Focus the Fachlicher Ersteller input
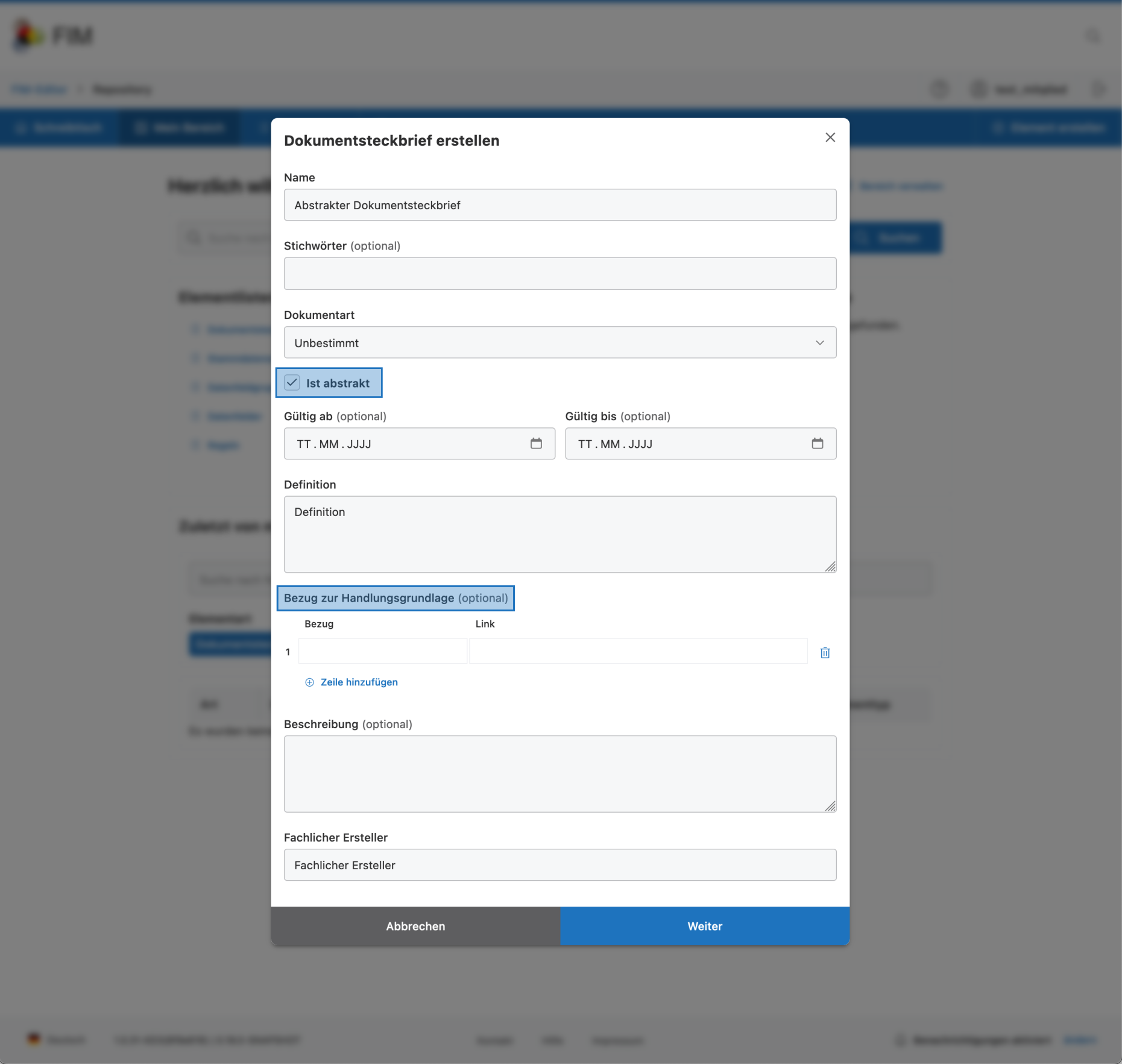Screen dimensions: 1122x1064 (559, 865)
